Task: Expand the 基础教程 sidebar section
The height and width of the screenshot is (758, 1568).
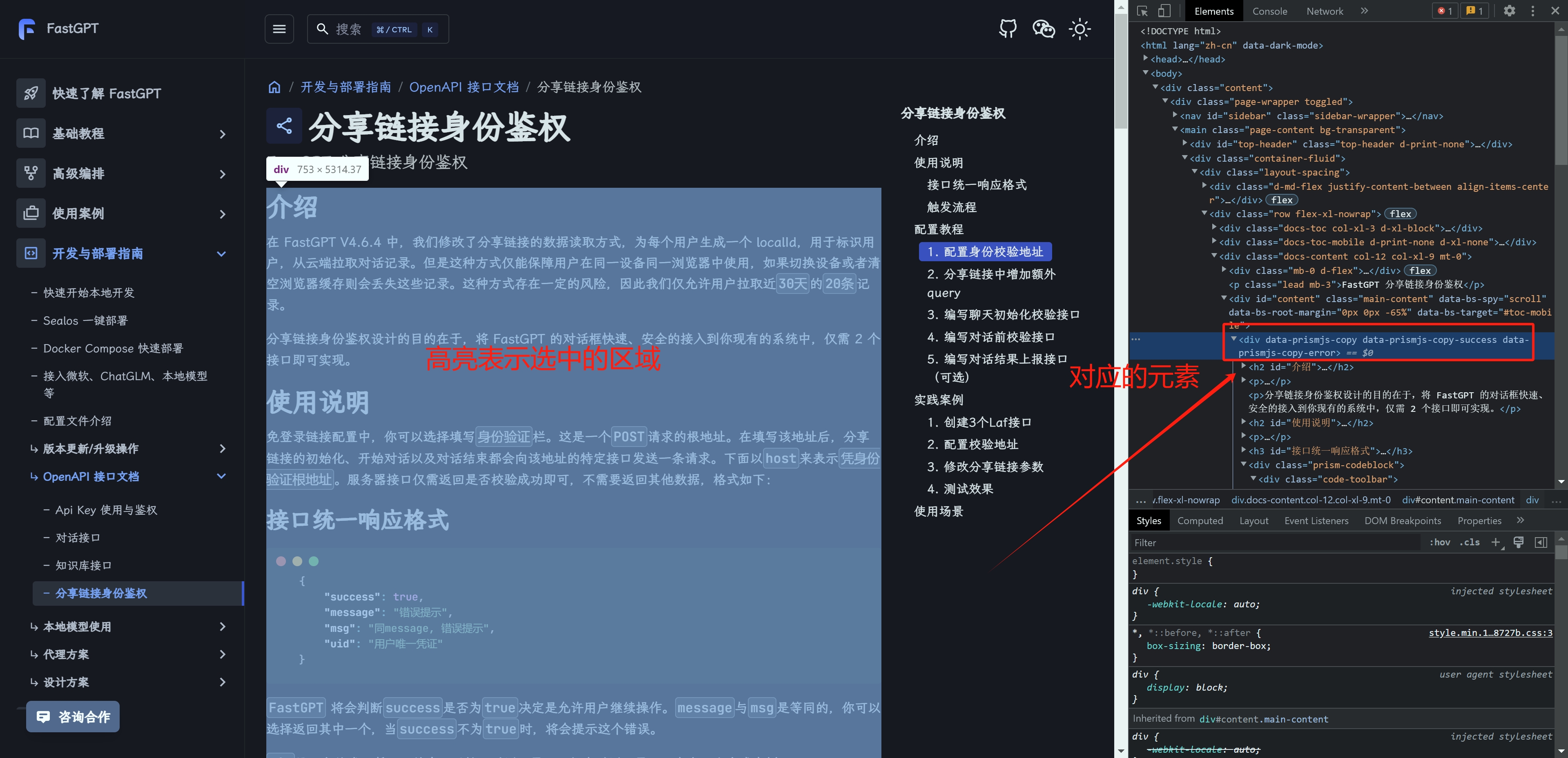Action: click(222, 134)
